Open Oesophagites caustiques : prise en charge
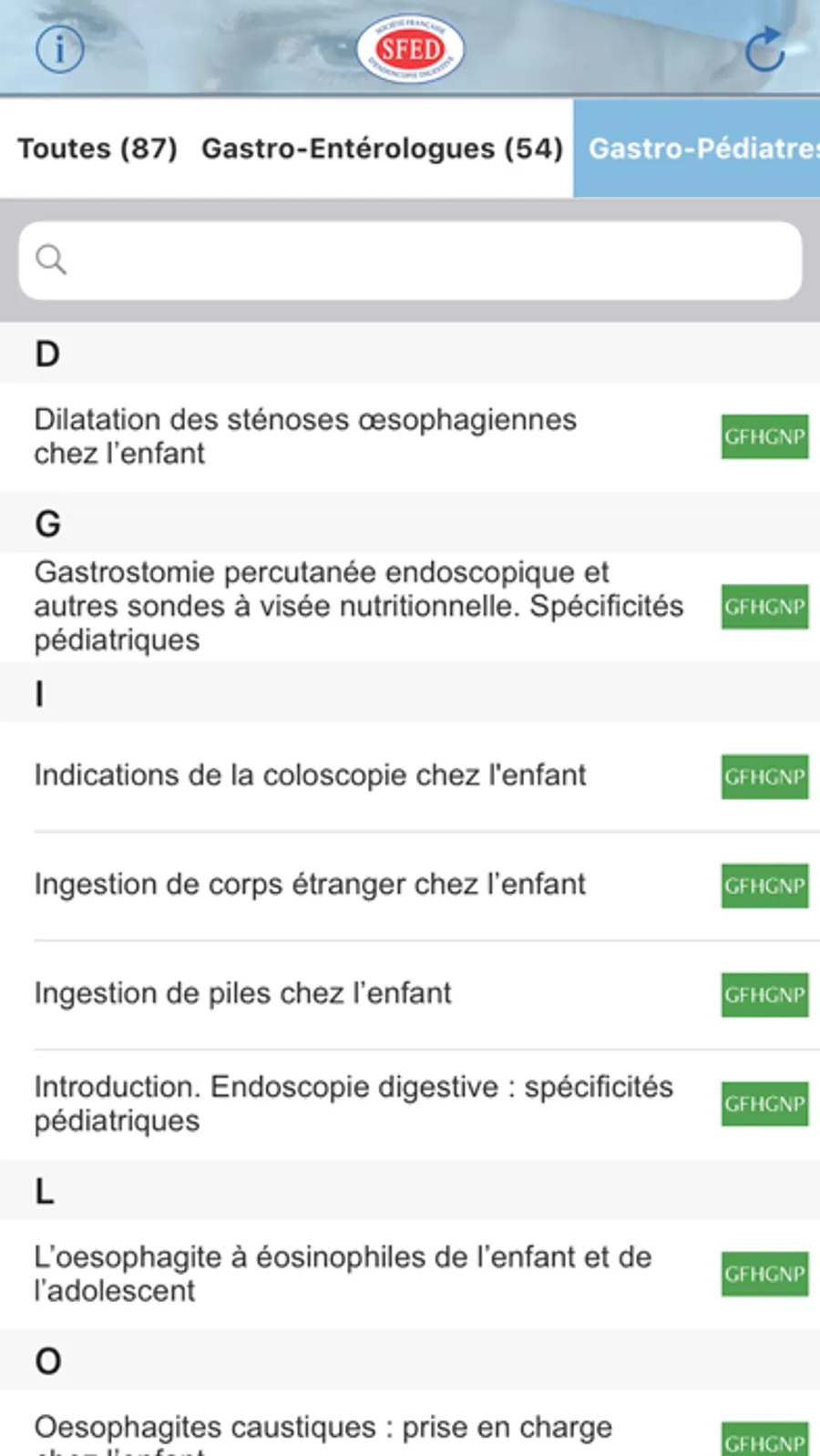Image resolution: width=820 pixels, height=1456 pixels. 323,1430
